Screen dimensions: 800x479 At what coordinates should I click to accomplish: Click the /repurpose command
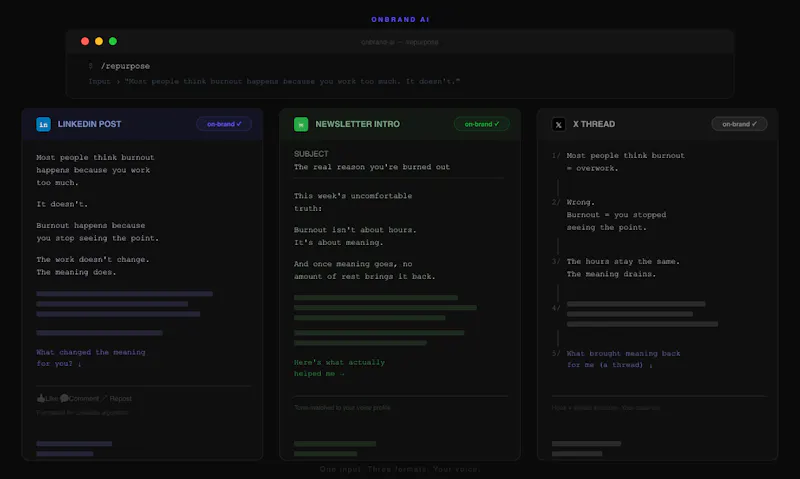click(126, 66)
